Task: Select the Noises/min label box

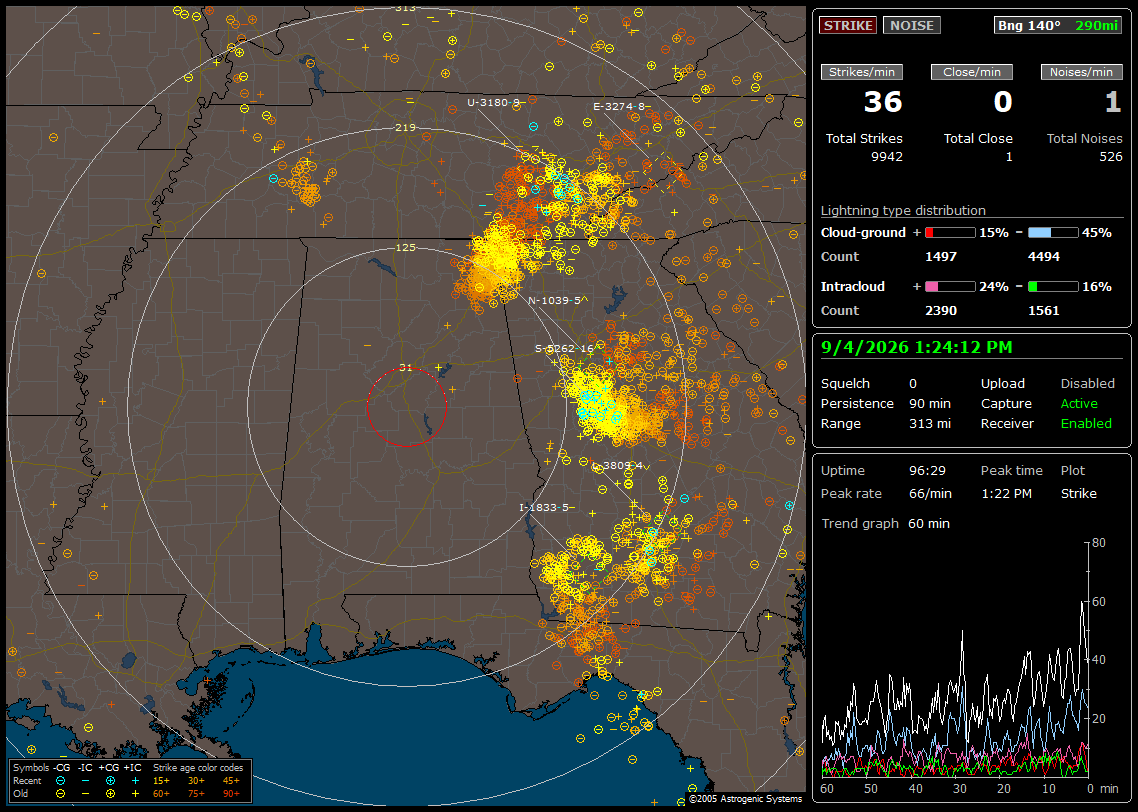Action: [x=1081, y=72]
